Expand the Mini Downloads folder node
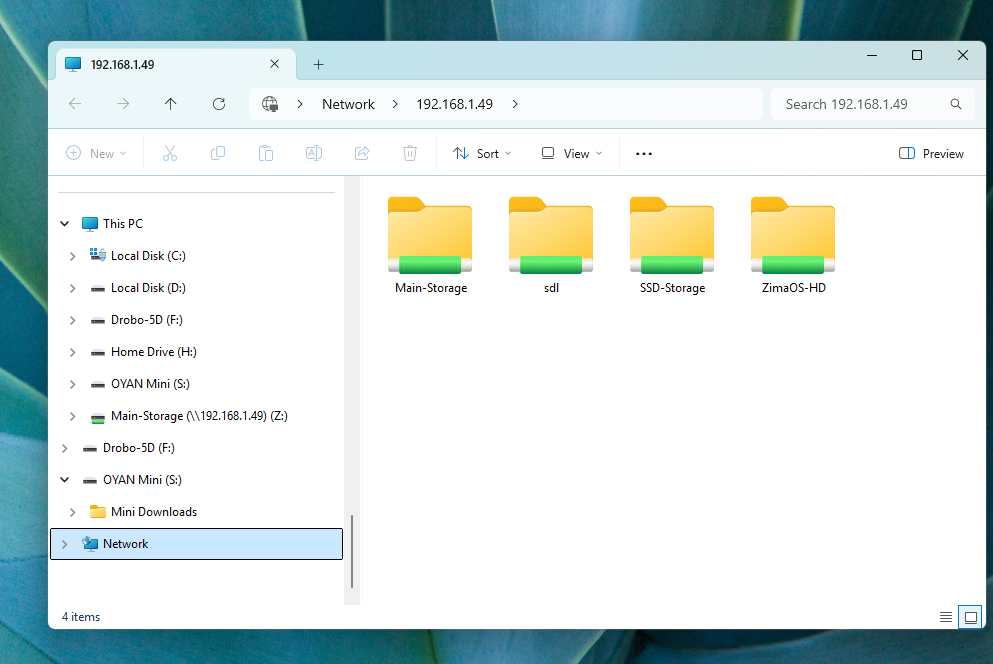Viewport: 993px width, 664px height. (72, 512)
